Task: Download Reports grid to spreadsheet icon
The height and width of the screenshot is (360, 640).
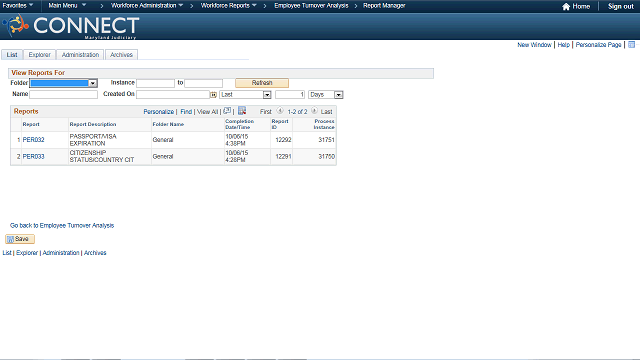Action: point(242,111)
